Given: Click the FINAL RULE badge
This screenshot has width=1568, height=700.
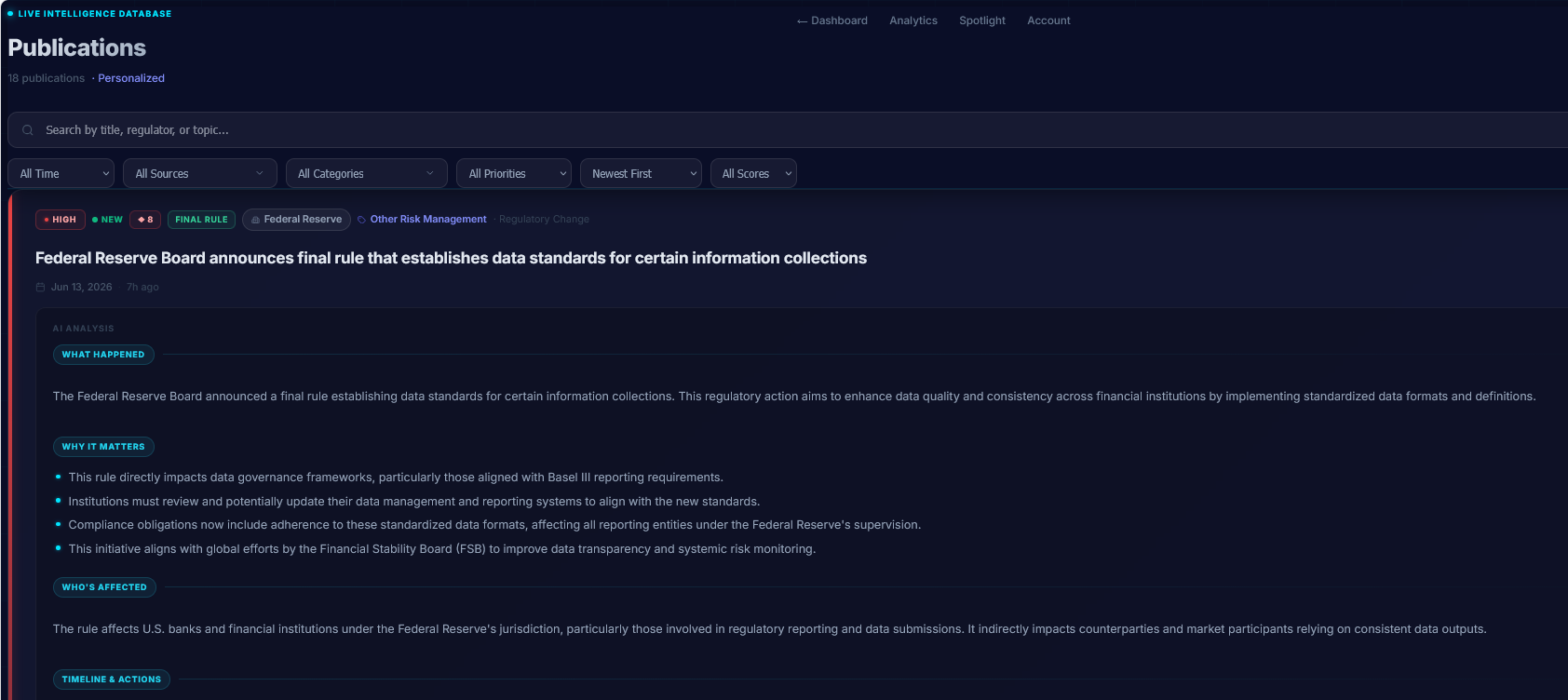Looking at the screenshot, I should click(201, 220).
